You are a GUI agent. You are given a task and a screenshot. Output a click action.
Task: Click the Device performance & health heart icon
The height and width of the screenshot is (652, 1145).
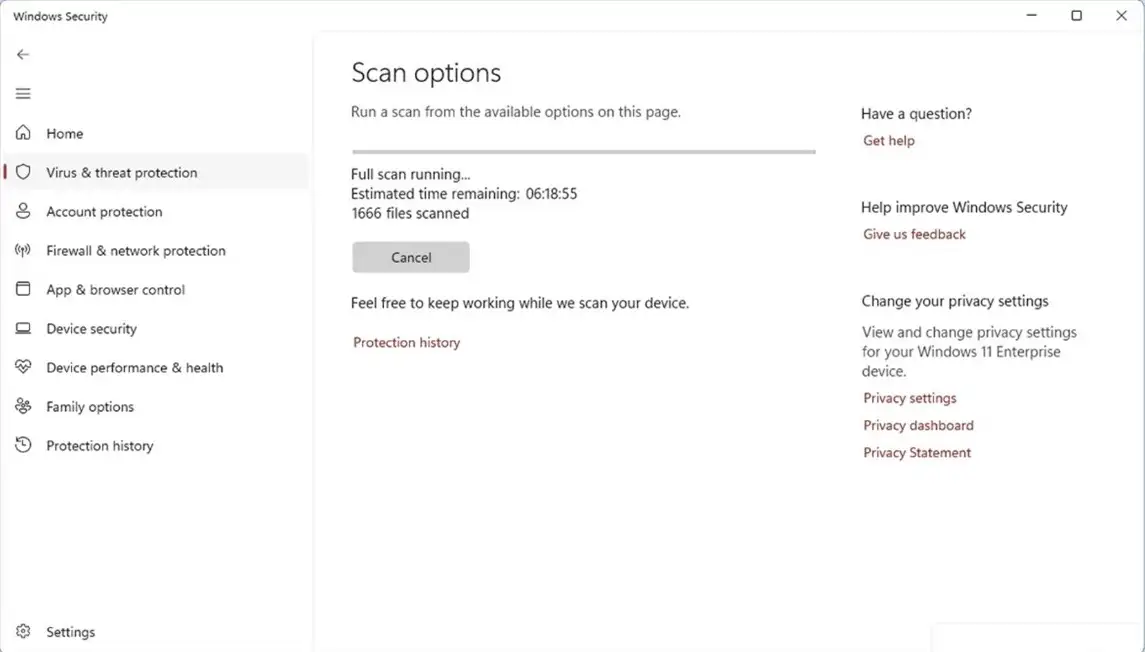coord(23,367)
